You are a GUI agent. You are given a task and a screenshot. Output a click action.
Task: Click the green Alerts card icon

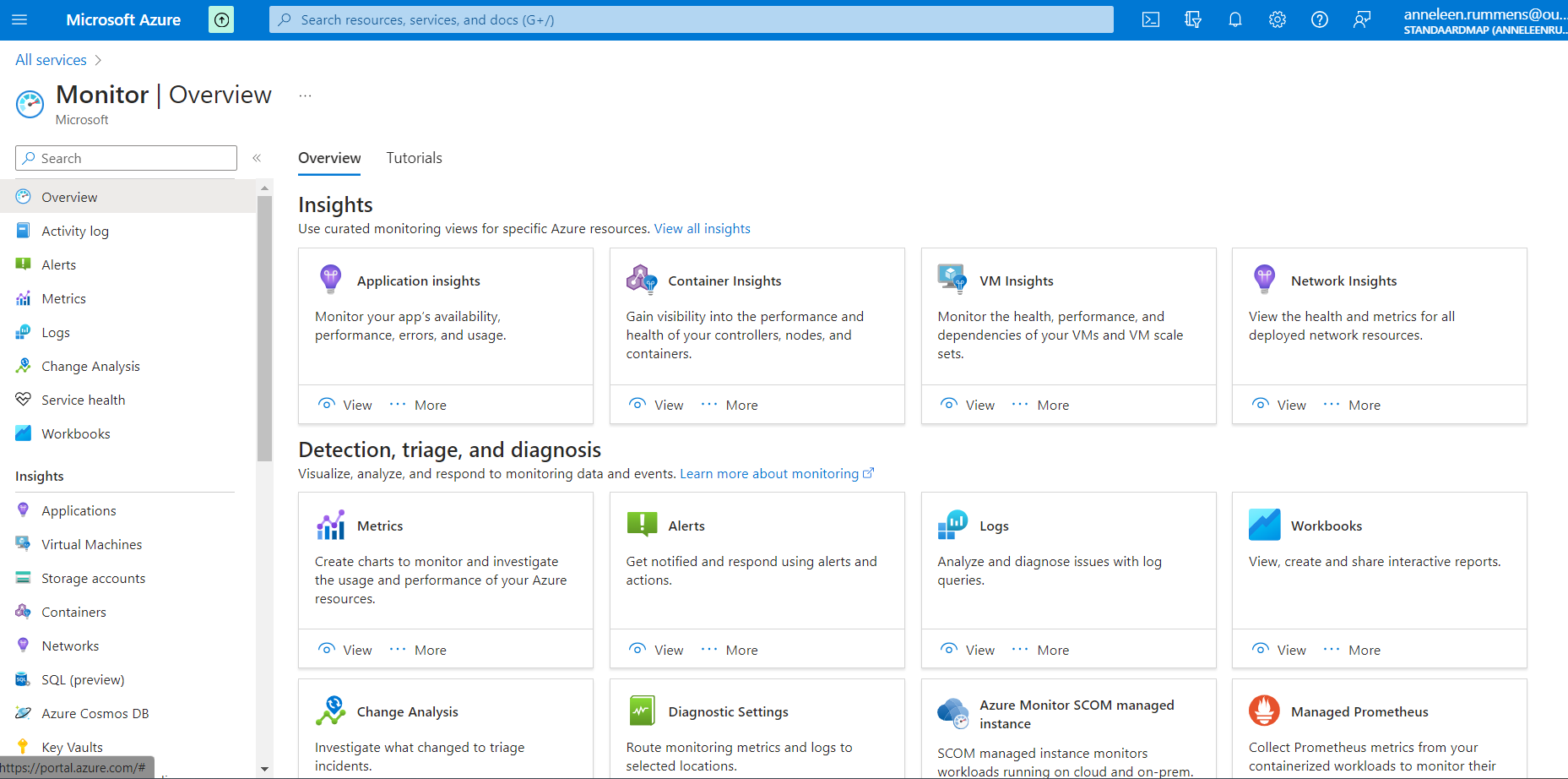pyautogui.click(x=643, y=525)
